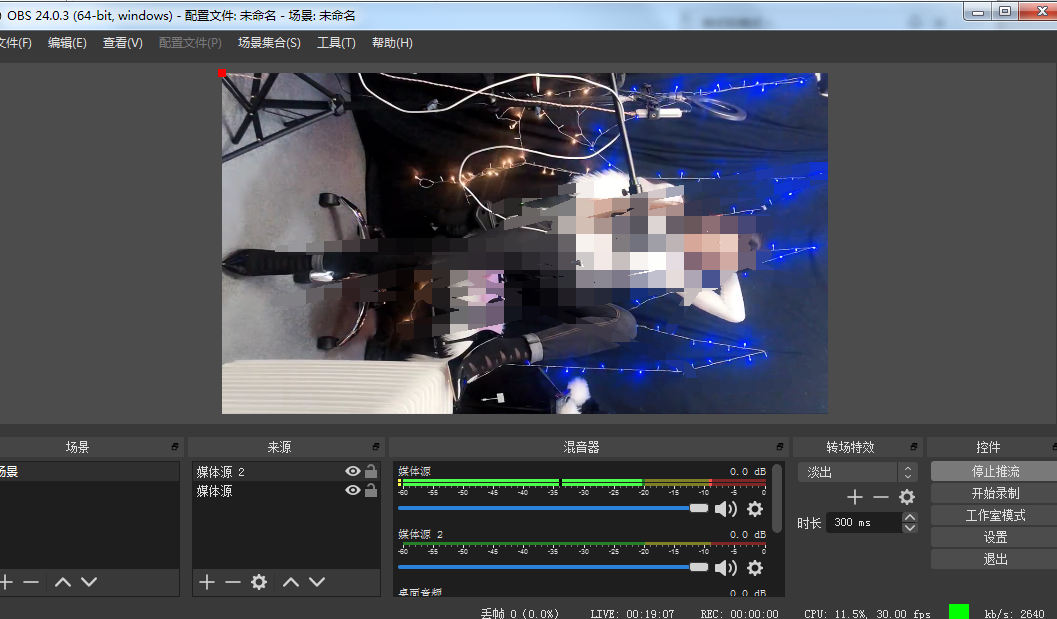Click the LIVE: 00:19:07 status text
1057x619 pixels.
[632, 614]
